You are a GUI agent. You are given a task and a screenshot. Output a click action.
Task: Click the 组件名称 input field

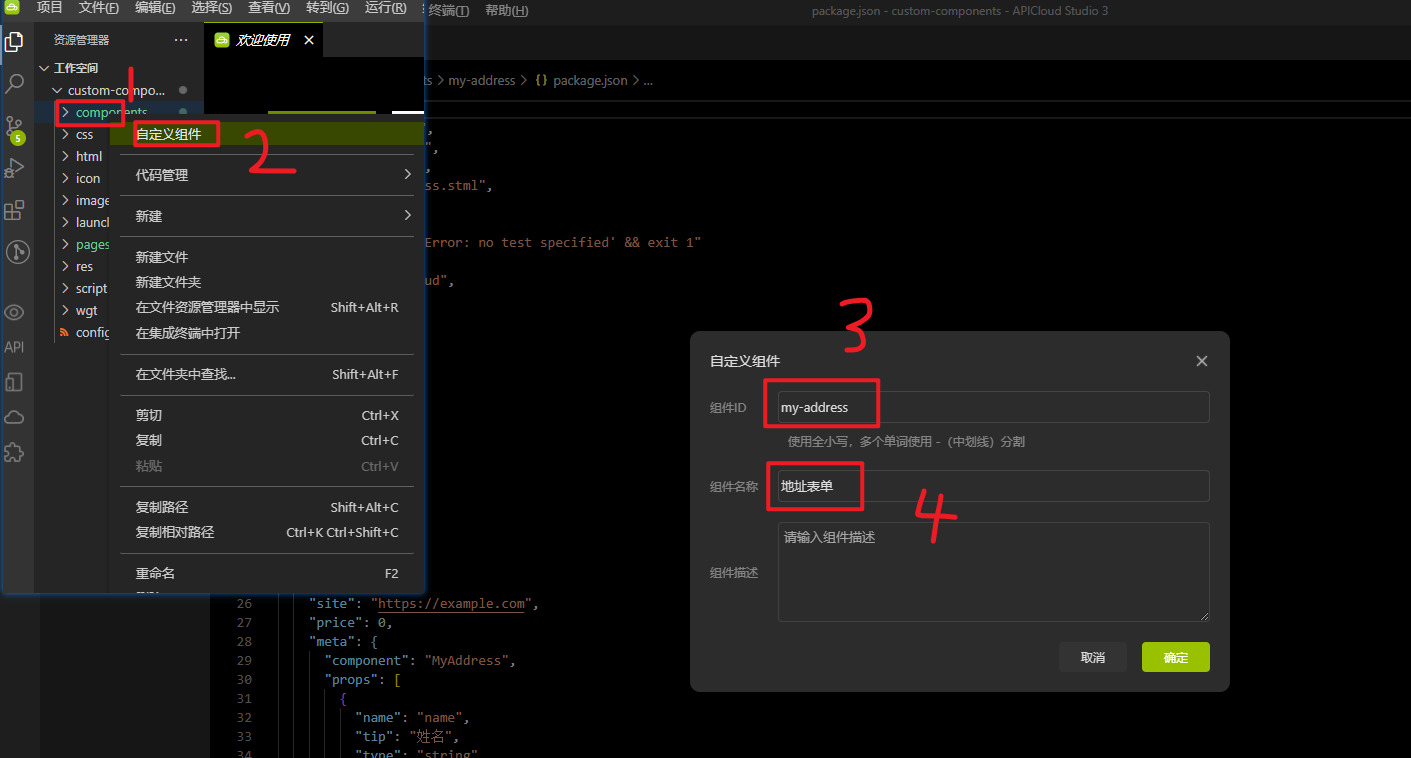point(994,486)
